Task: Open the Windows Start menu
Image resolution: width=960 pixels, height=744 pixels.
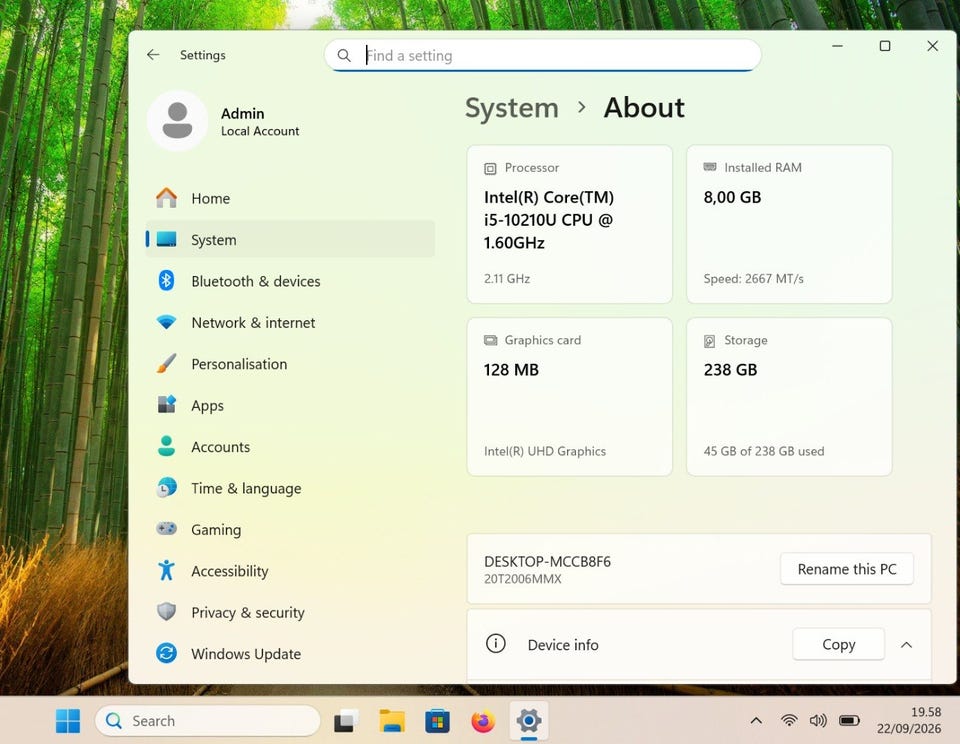Action: click(68, 721)
